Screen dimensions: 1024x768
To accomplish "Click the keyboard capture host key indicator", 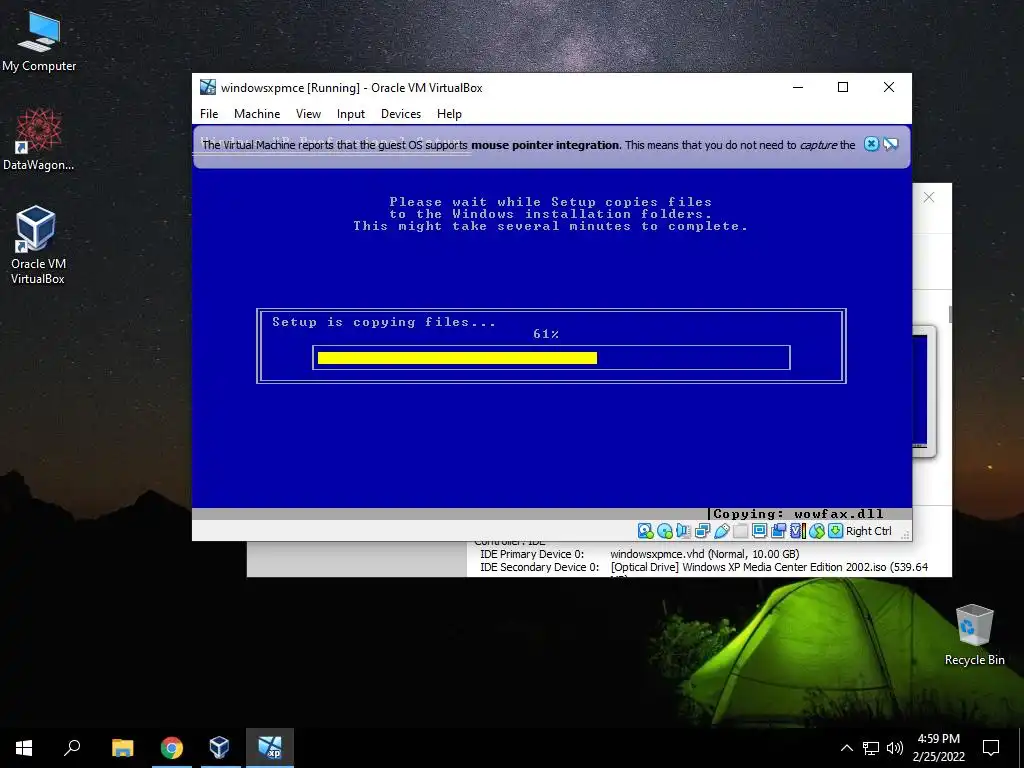I will pyautogui.click(x=835, y=531).
